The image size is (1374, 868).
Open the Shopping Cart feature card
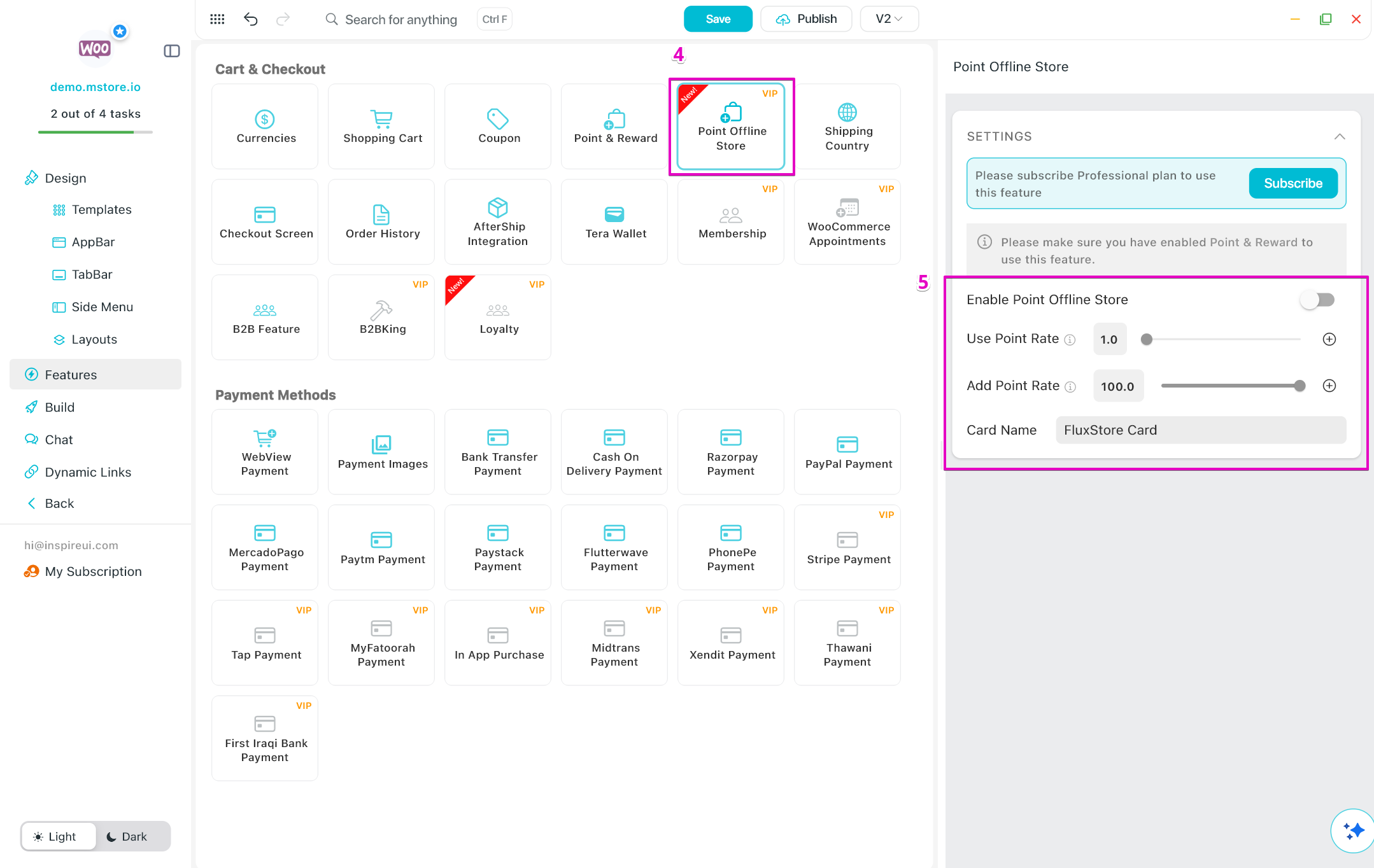[x=381, y=126]
